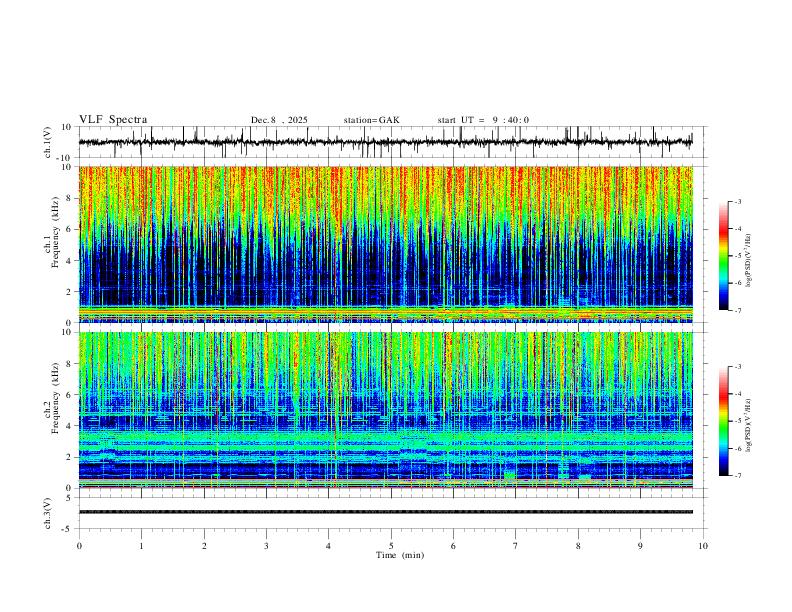Screen dimensions: 792x612
Task: Click the "-5" tick on ch.3 axis
Action: point(68,529)
